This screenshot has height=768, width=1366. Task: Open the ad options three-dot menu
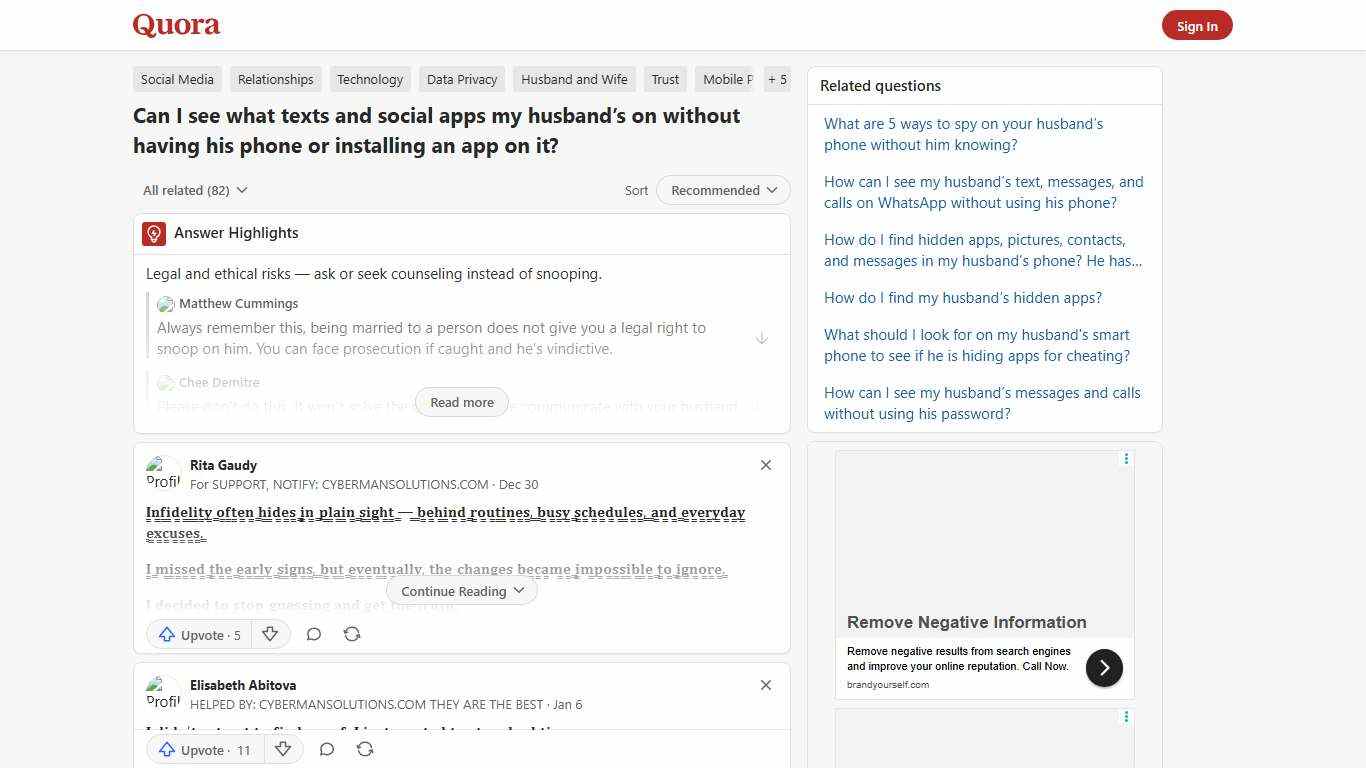(1126, 459)
